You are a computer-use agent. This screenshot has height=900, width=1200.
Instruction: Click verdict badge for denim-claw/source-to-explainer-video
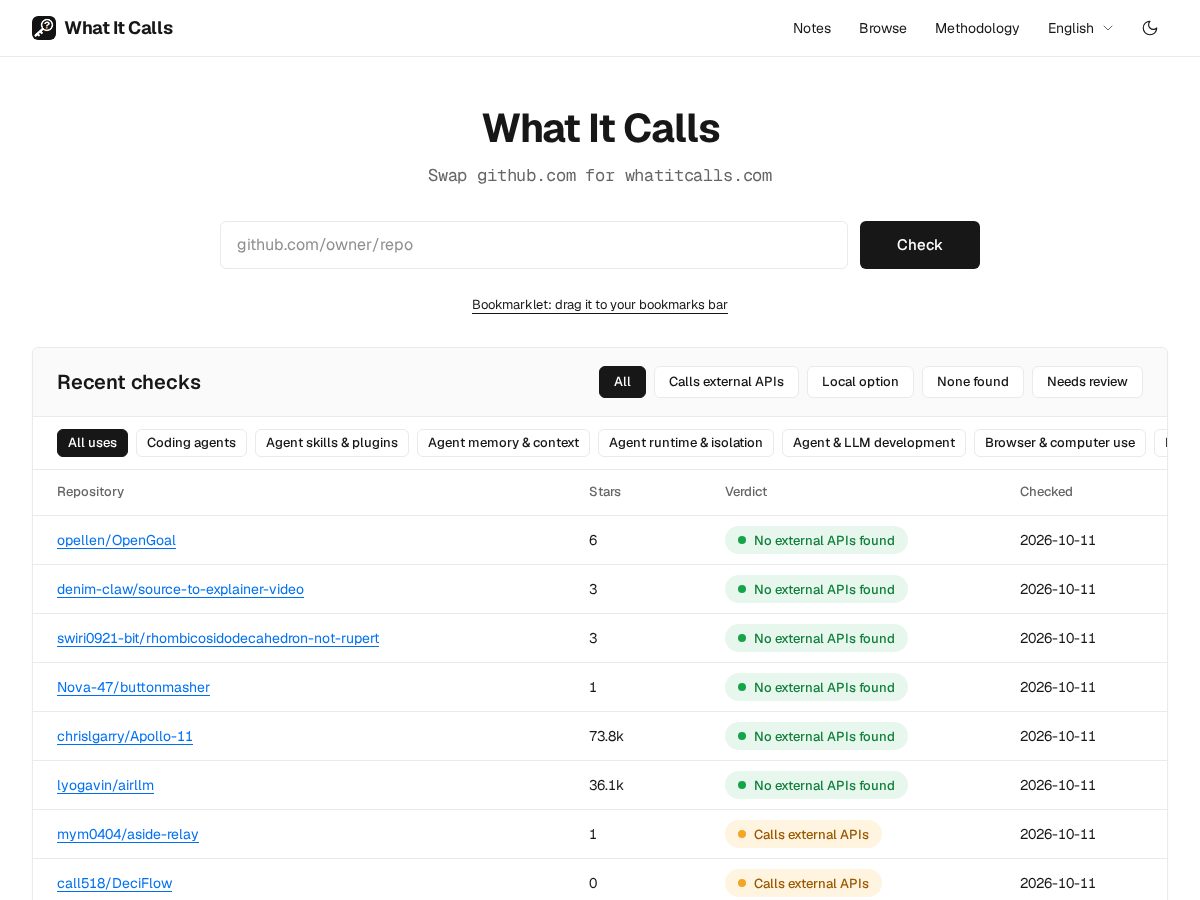click(x=816, y=589)
